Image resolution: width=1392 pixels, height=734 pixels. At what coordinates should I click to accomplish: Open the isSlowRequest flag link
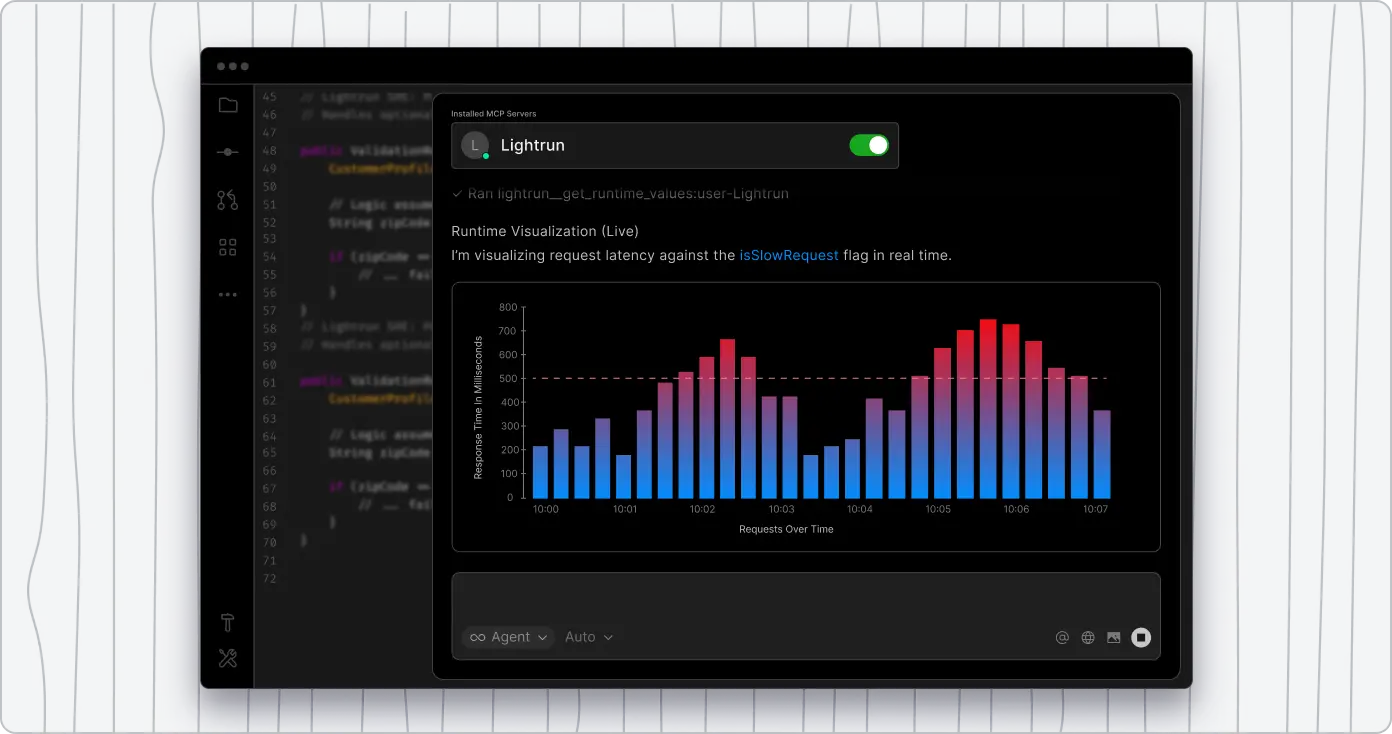(789, 255)
